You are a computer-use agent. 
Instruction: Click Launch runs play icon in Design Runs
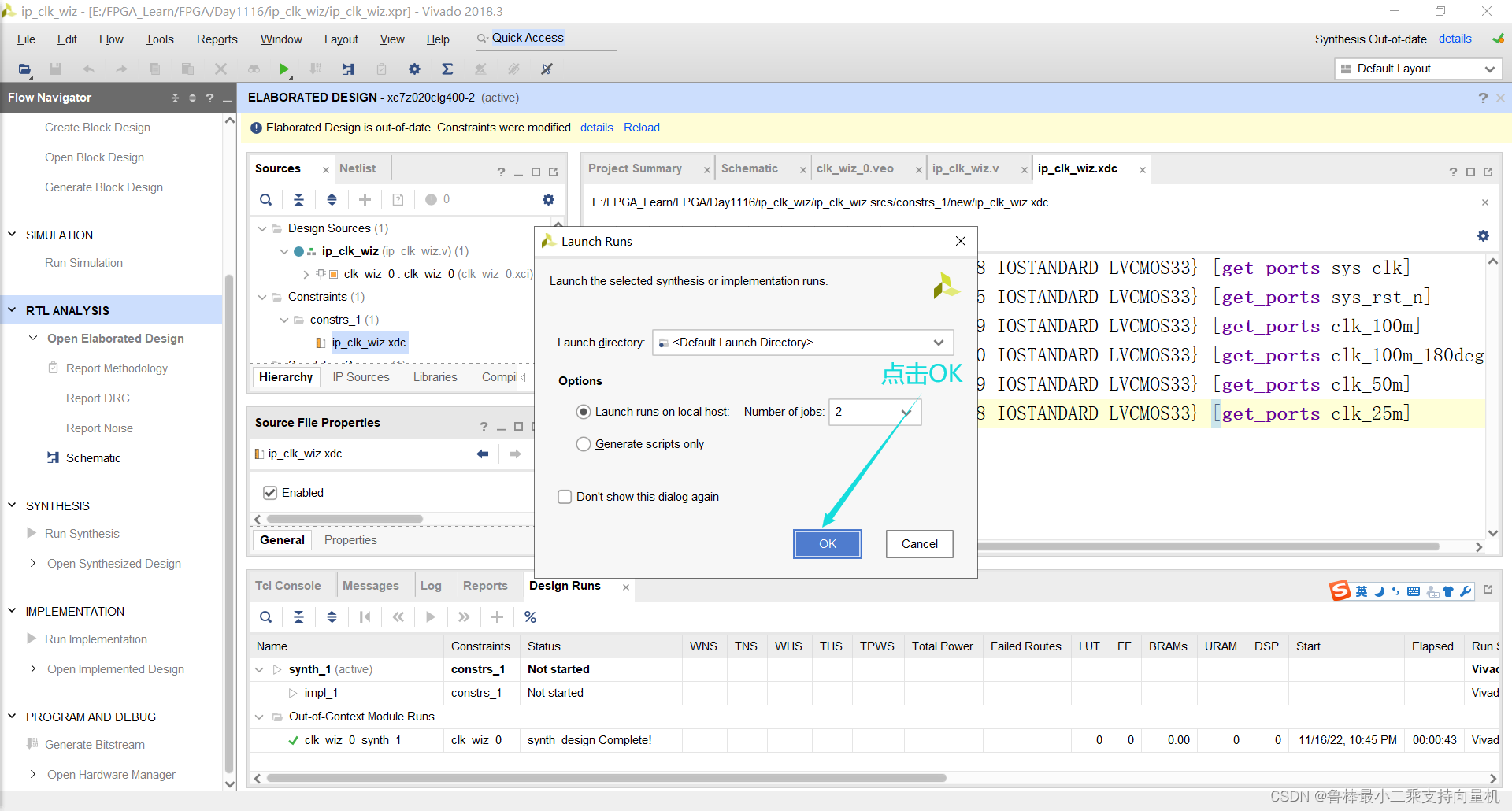tap(431, 617)
